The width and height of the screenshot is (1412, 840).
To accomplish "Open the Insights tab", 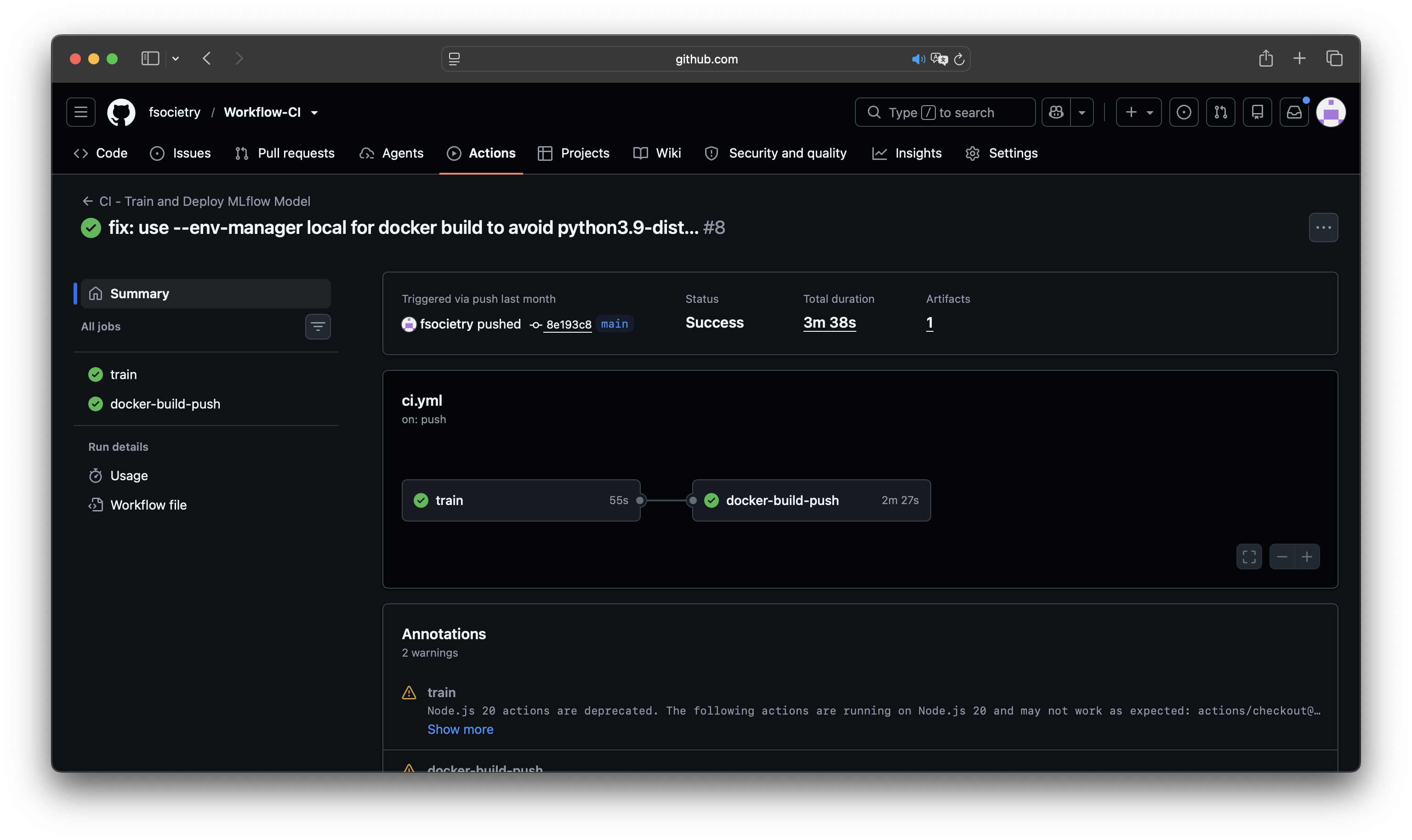I will (x=907, y=153).
